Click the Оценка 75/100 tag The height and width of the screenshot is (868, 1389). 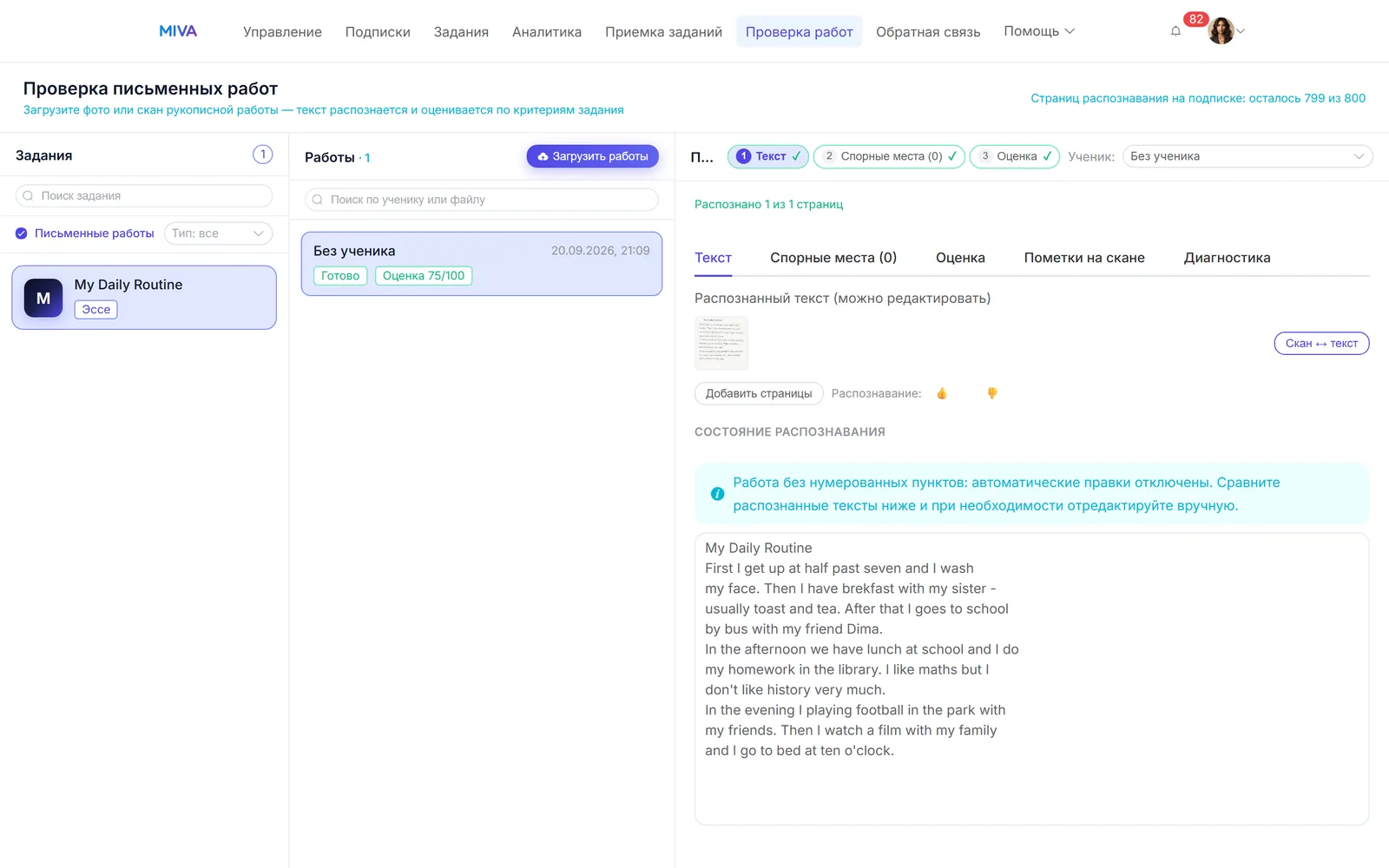[x=424, y=276]
